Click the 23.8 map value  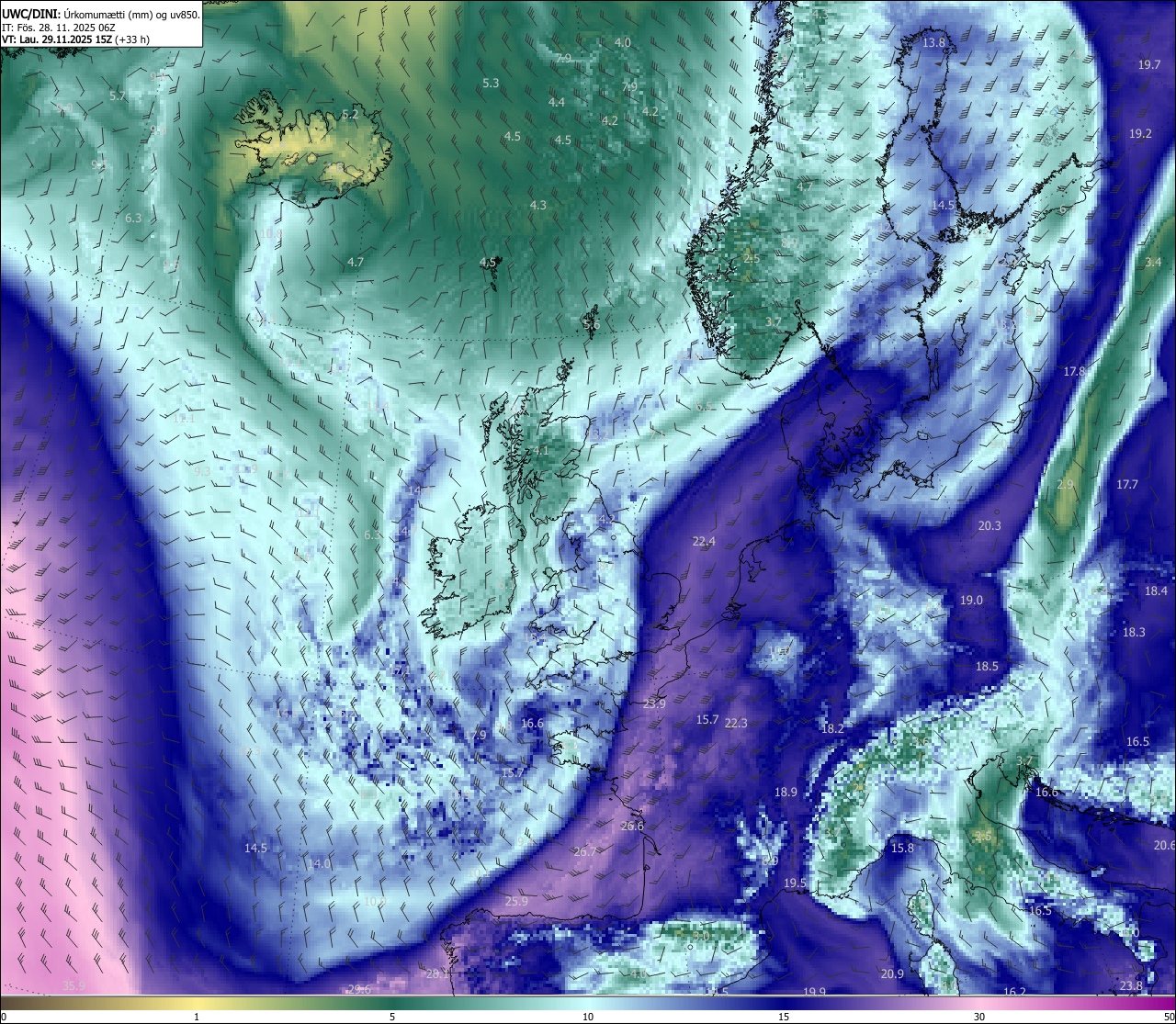coord(1131,985)
